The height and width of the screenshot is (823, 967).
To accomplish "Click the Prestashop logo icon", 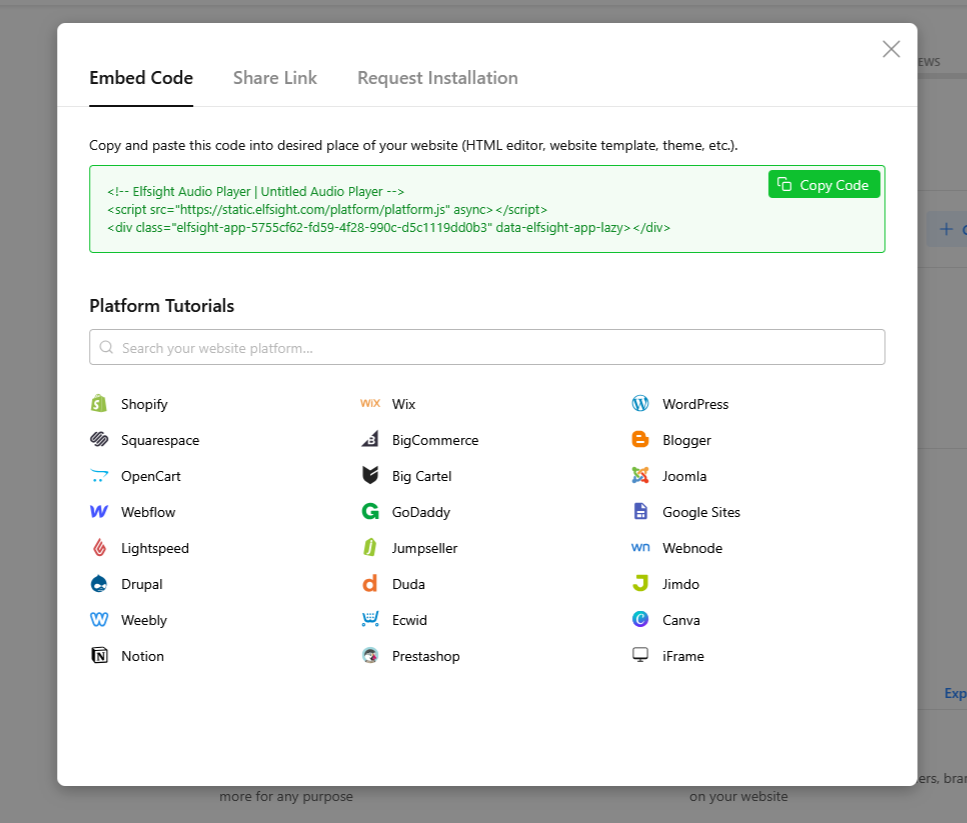I will pyautogui.click(x=370, y=655).
